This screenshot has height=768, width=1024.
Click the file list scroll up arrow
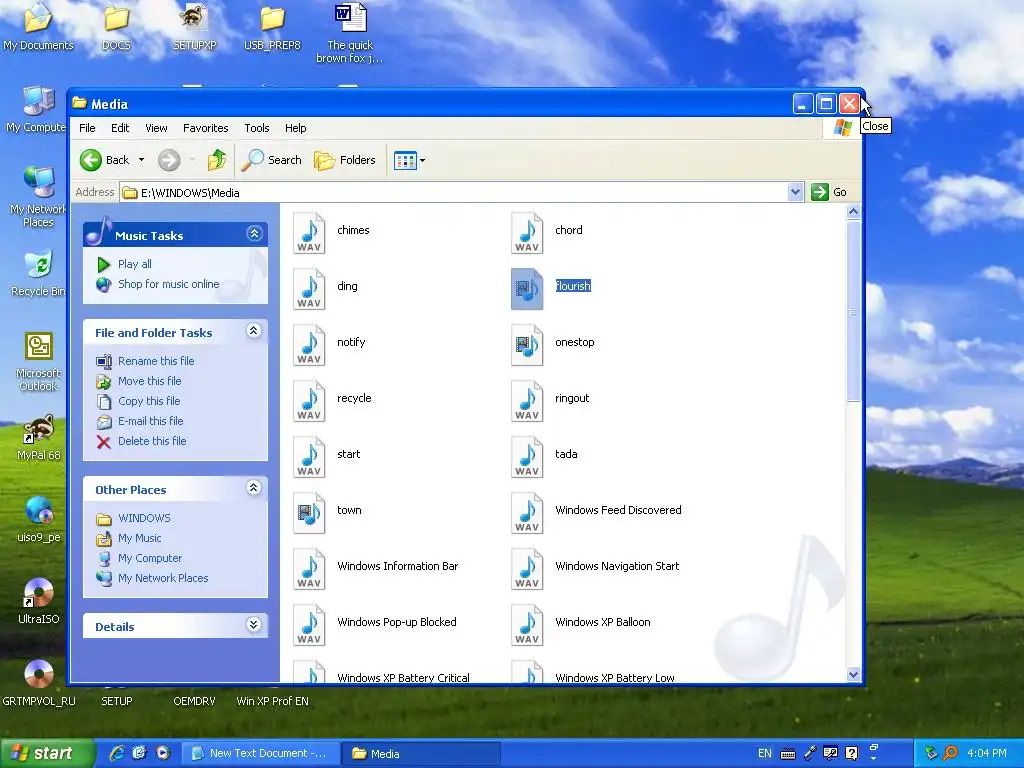pos(853,212)
